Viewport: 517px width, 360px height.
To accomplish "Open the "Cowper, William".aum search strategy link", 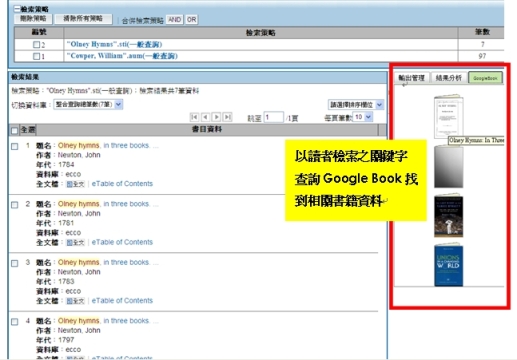I will (122, 56).
